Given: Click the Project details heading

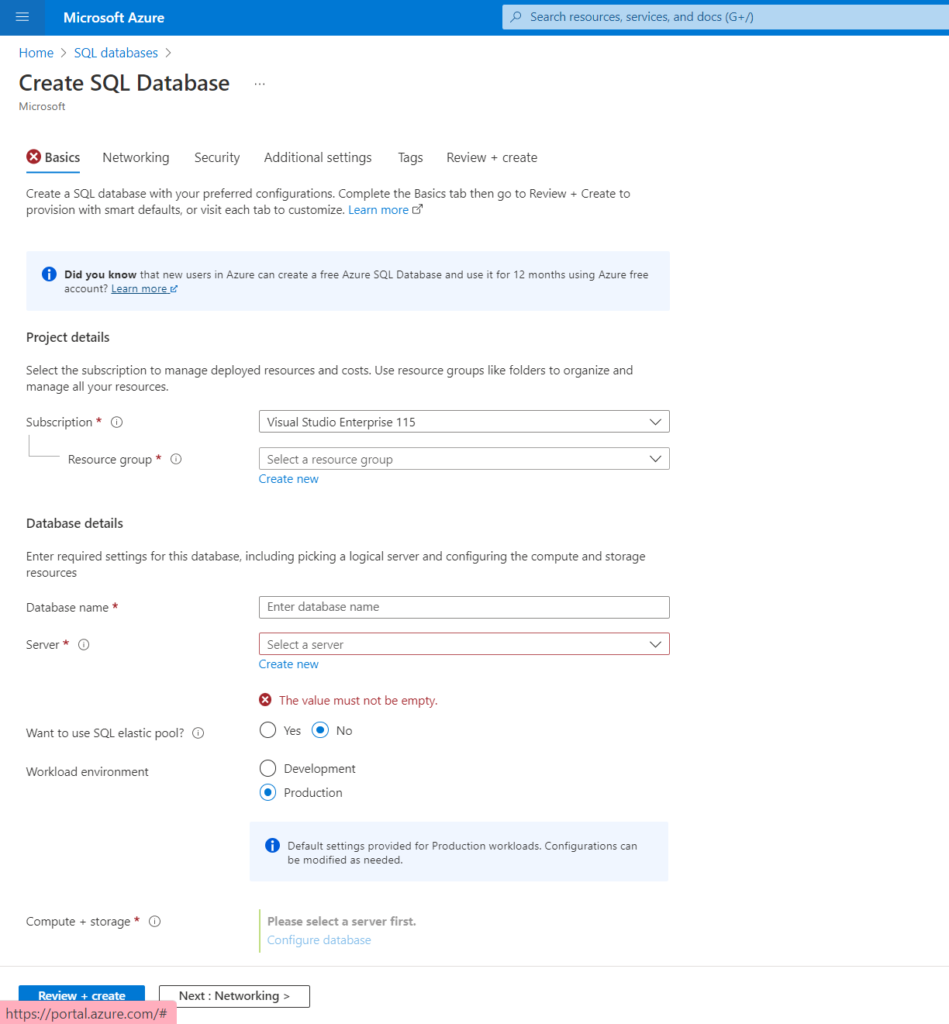Looking at the screenshot, I should tap(68, 337).
